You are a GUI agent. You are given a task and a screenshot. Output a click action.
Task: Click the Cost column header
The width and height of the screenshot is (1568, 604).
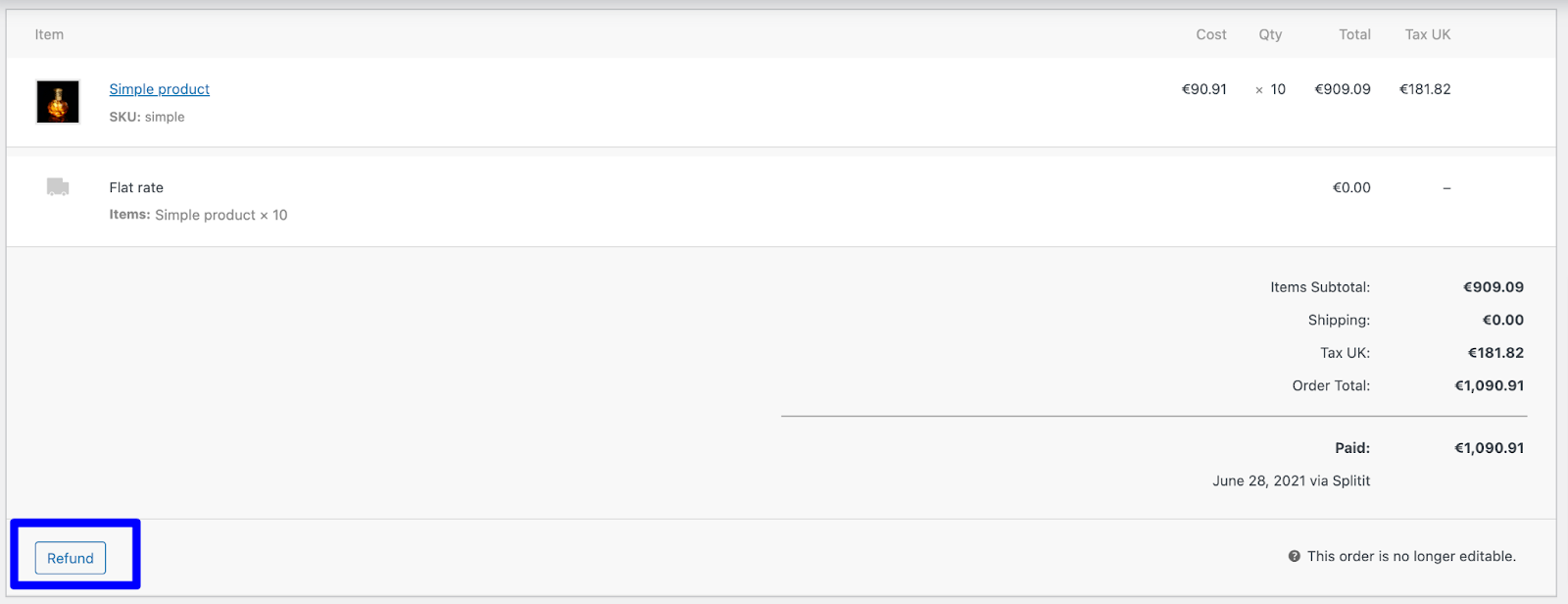pyautogui.click(x=1211, y=34)
